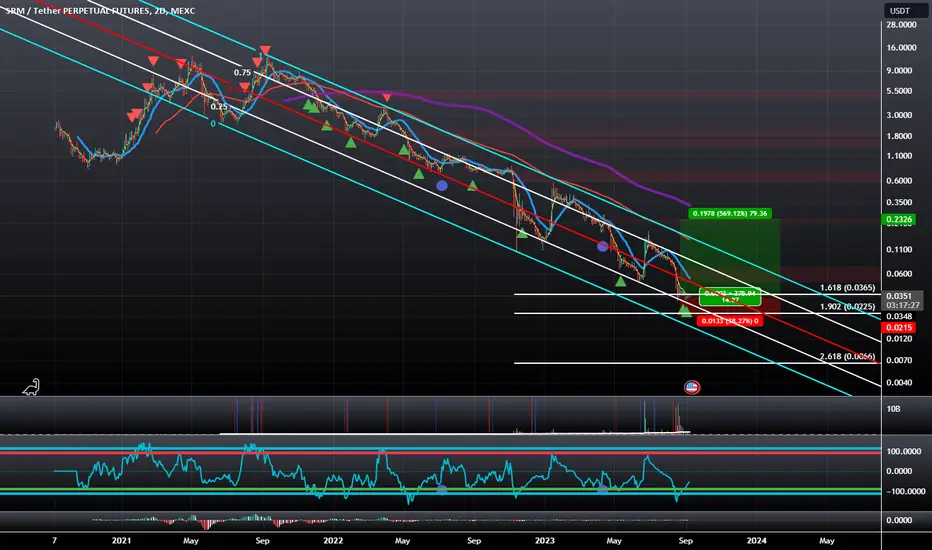This screenshot has height=550, width=932.
Task: Click the green profit zone of the long position
Action: [730, 256]
